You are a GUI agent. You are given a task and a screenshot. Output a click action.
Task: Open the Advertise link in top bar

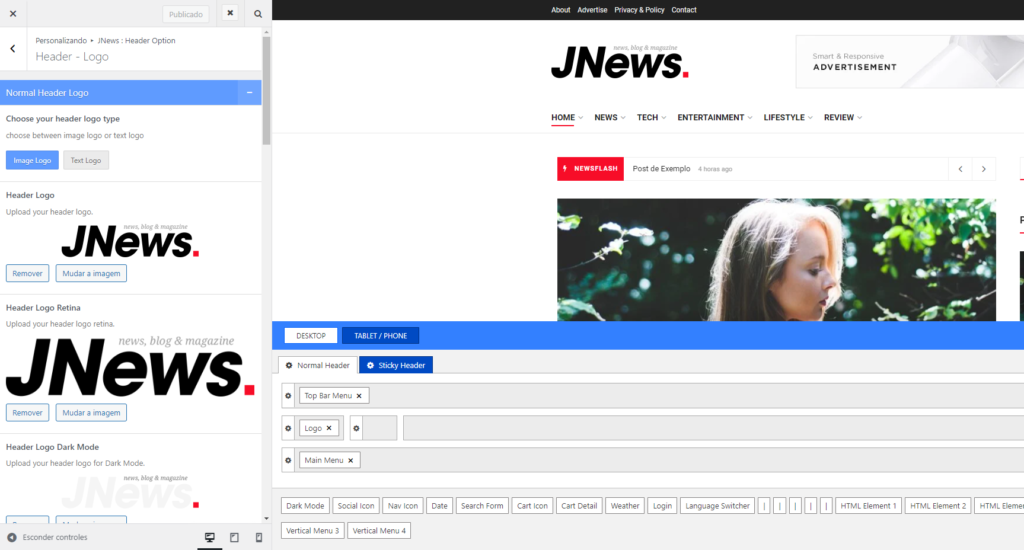point(592,10)
